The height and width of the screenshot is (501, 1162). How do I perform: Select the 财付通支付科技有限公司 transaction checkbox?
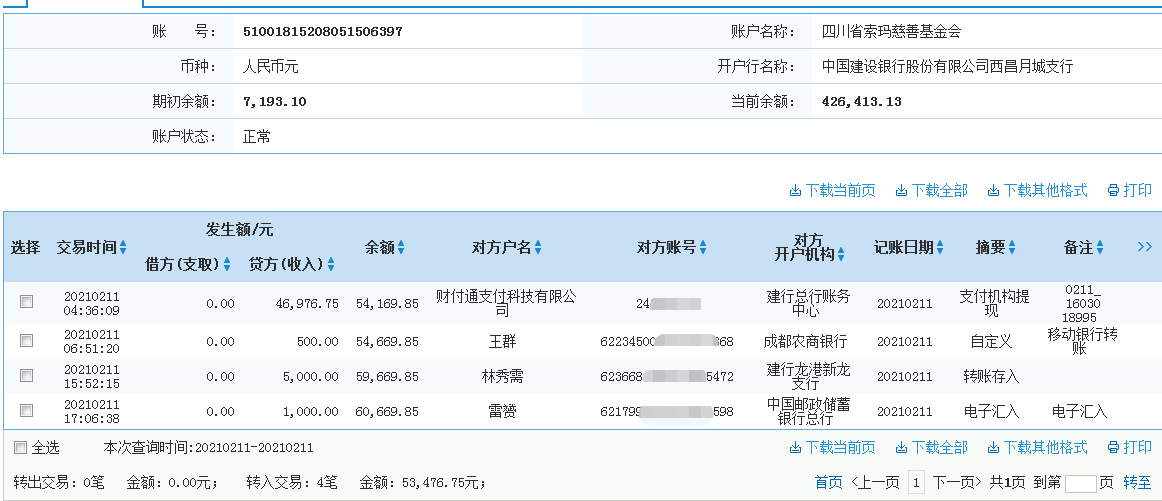tap(27, 301)
